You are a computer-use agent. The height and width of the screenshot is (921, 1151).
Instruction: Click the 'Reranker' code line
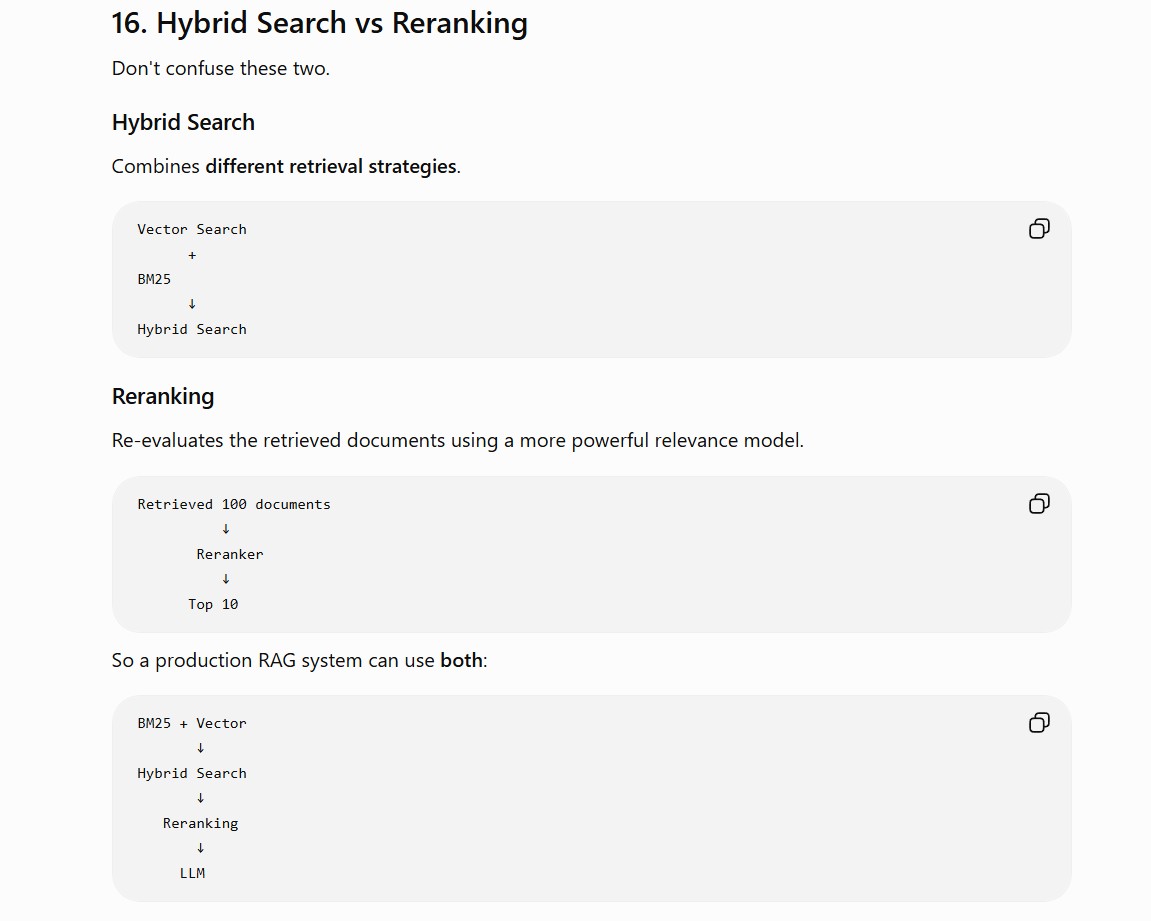coord(230,555)
